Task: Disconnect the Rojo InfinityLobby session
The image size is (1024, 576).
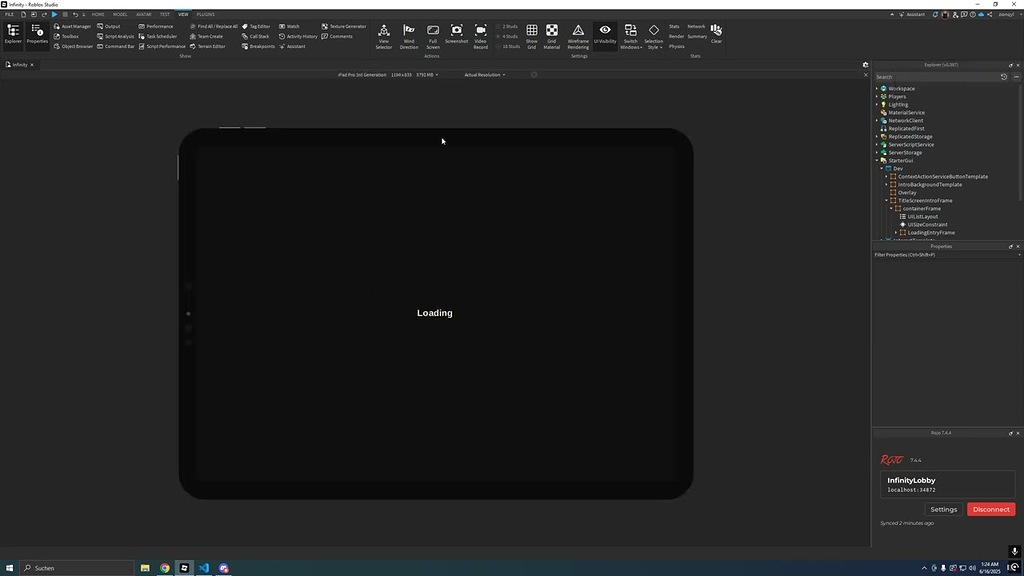Action: click(x=989, y=509)
